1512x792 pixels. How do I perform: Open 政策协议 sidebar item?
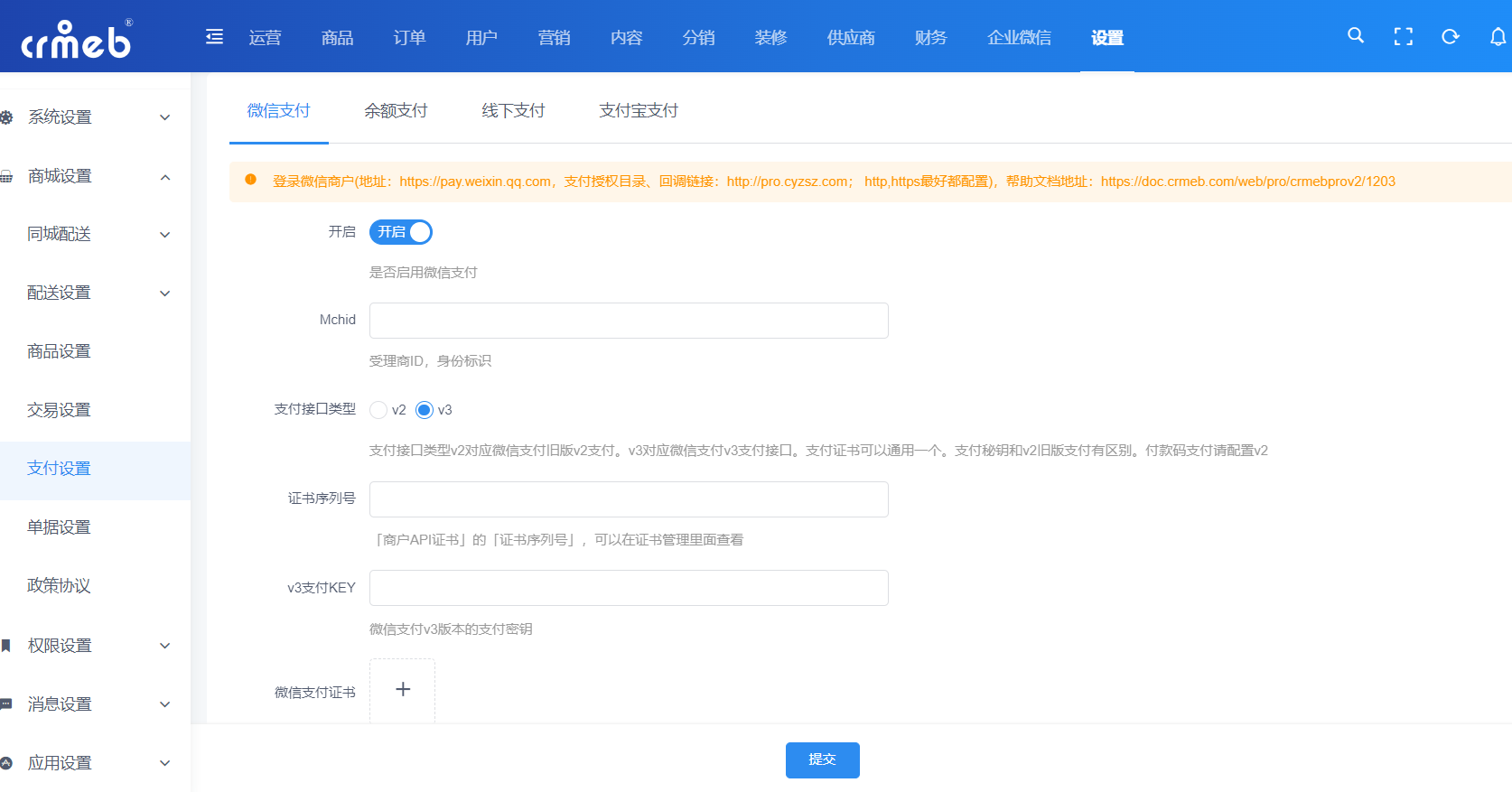point(95,586)
